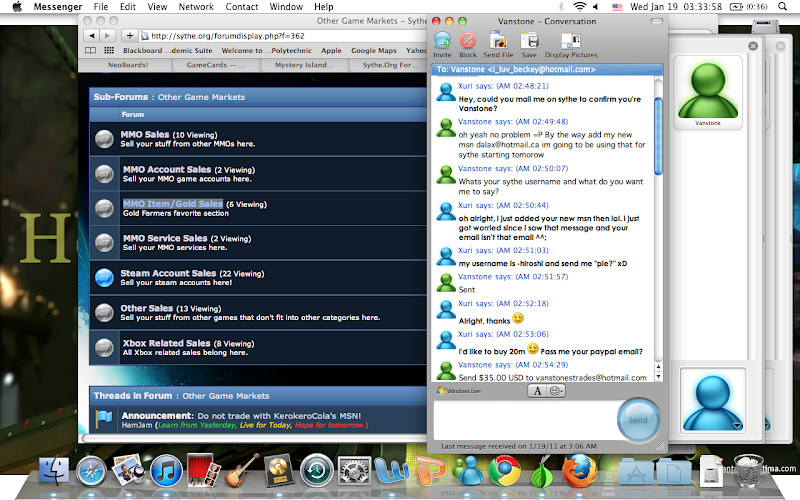Go forward in Safari

click(x=107, y=36)
